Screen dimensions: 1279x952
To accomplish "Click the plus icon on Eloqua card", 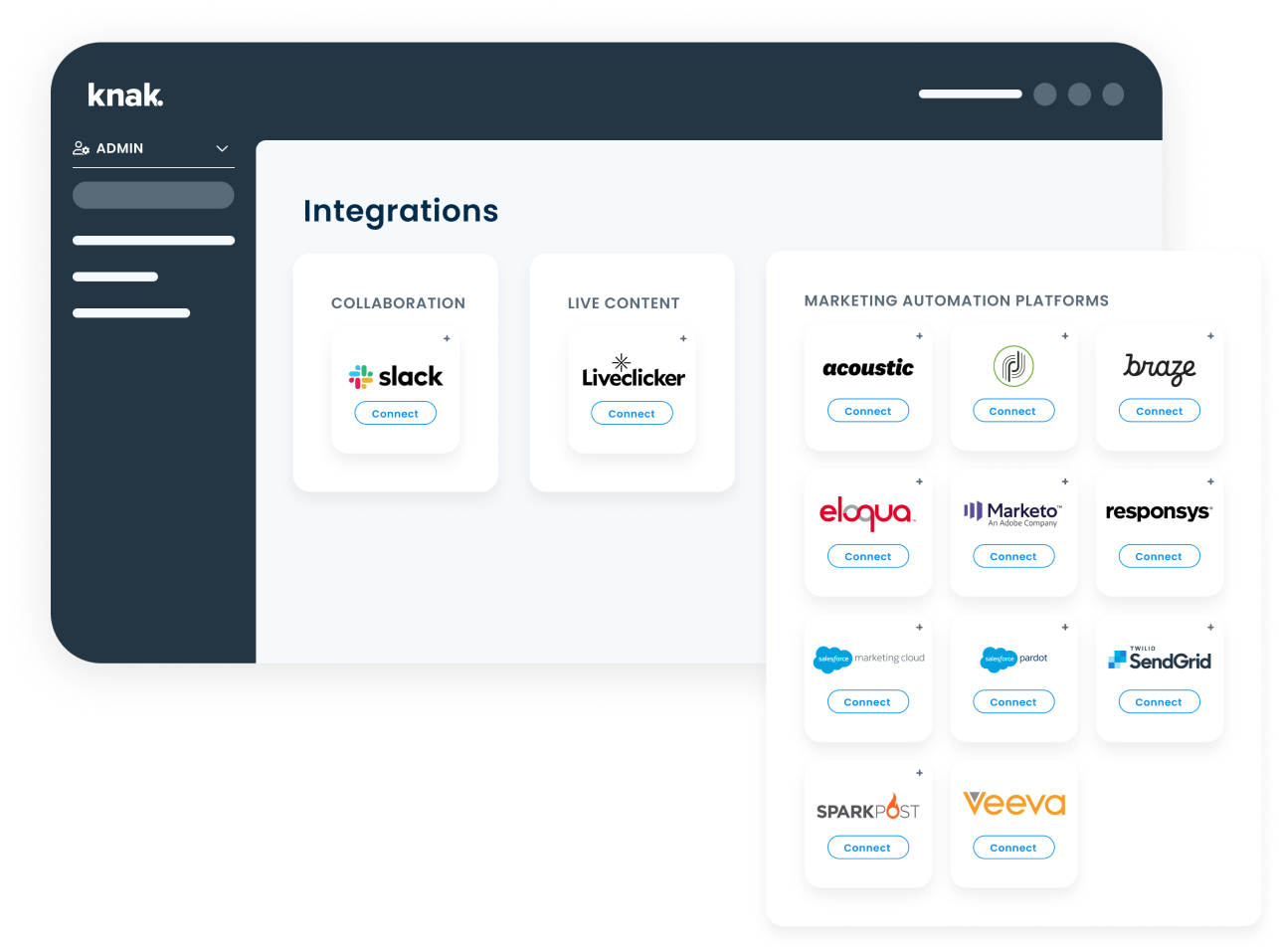I will click(920, 481).
